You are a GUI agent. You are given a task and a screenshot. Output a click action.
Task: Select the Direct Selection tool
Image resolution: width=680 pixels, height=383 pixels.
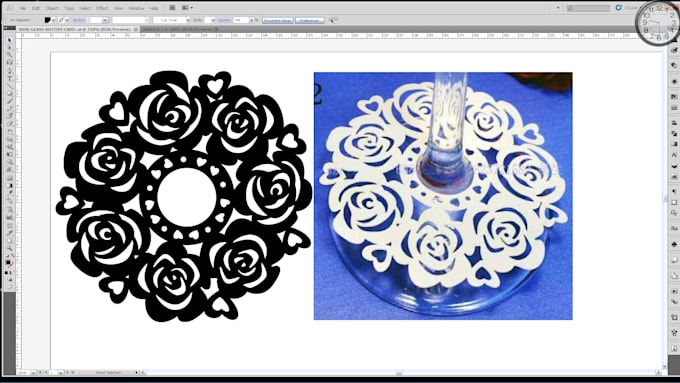tap(10, 48)
